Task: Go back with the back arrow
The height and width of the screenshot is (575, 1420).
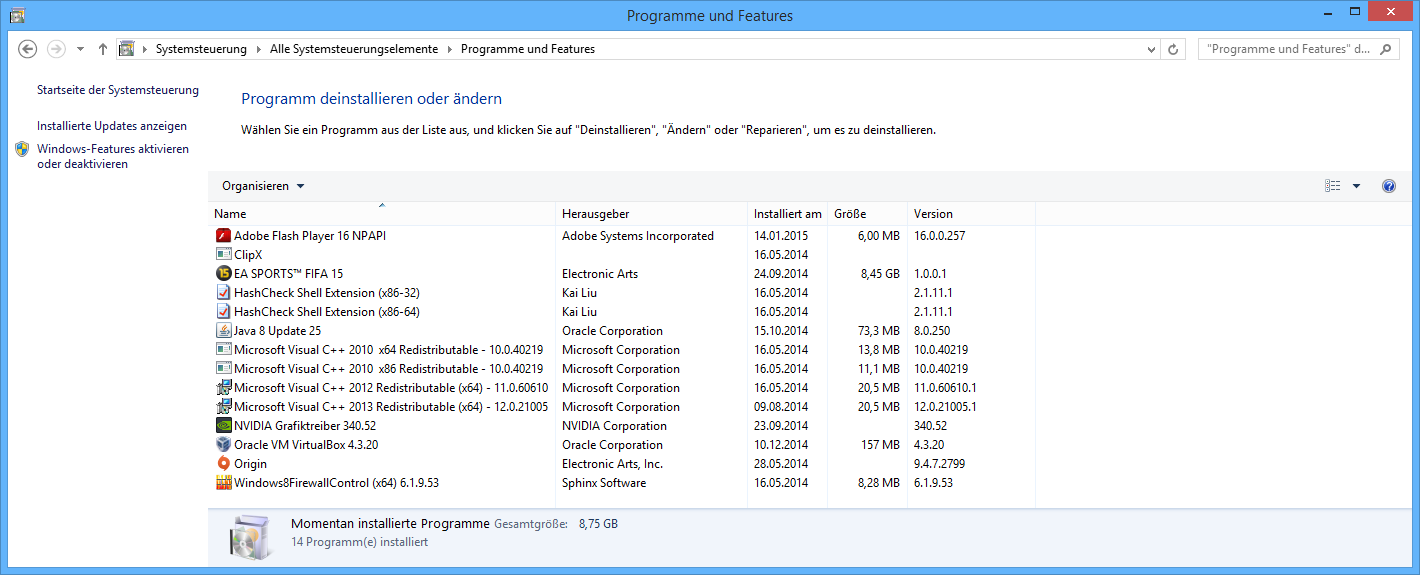Action: [x=28, y=49]
